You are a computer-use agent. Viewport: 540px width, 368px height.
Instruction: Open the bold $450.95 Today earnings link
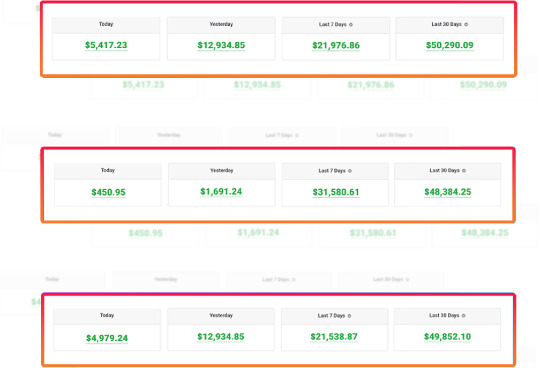[x=108, y=192]
